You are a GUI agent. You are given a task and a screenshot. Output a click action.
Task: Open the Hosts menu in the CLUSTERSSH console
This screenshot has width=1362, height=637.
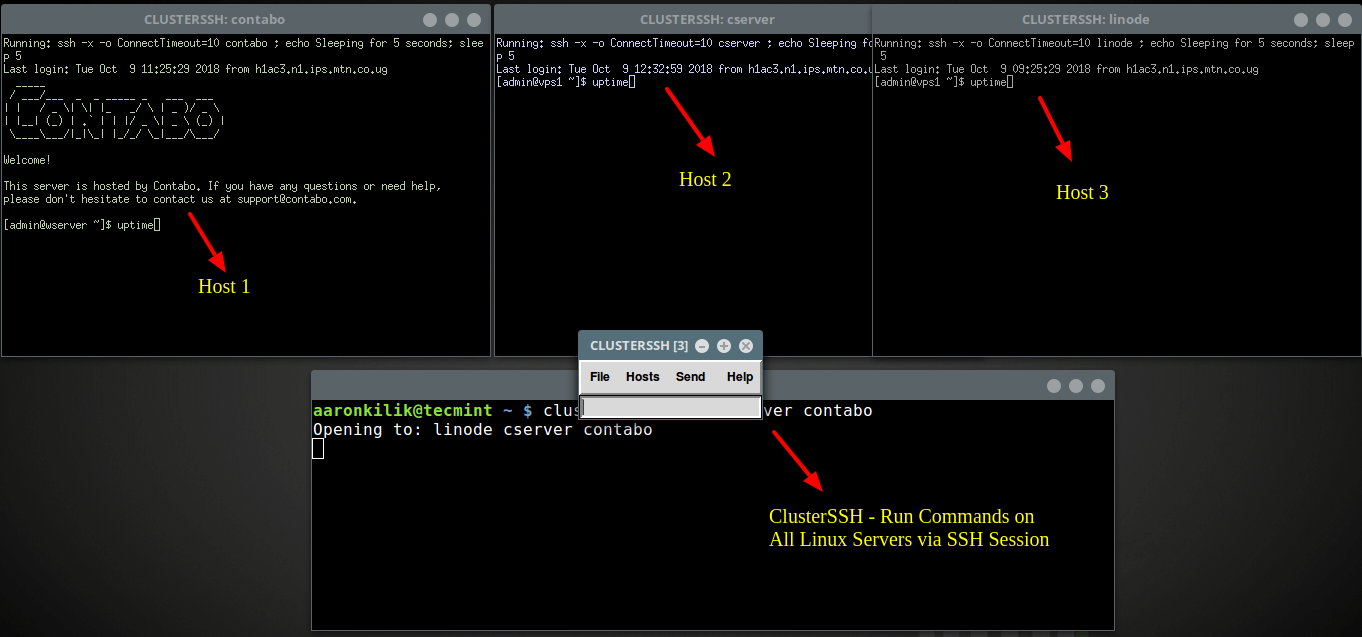(642, 377)
